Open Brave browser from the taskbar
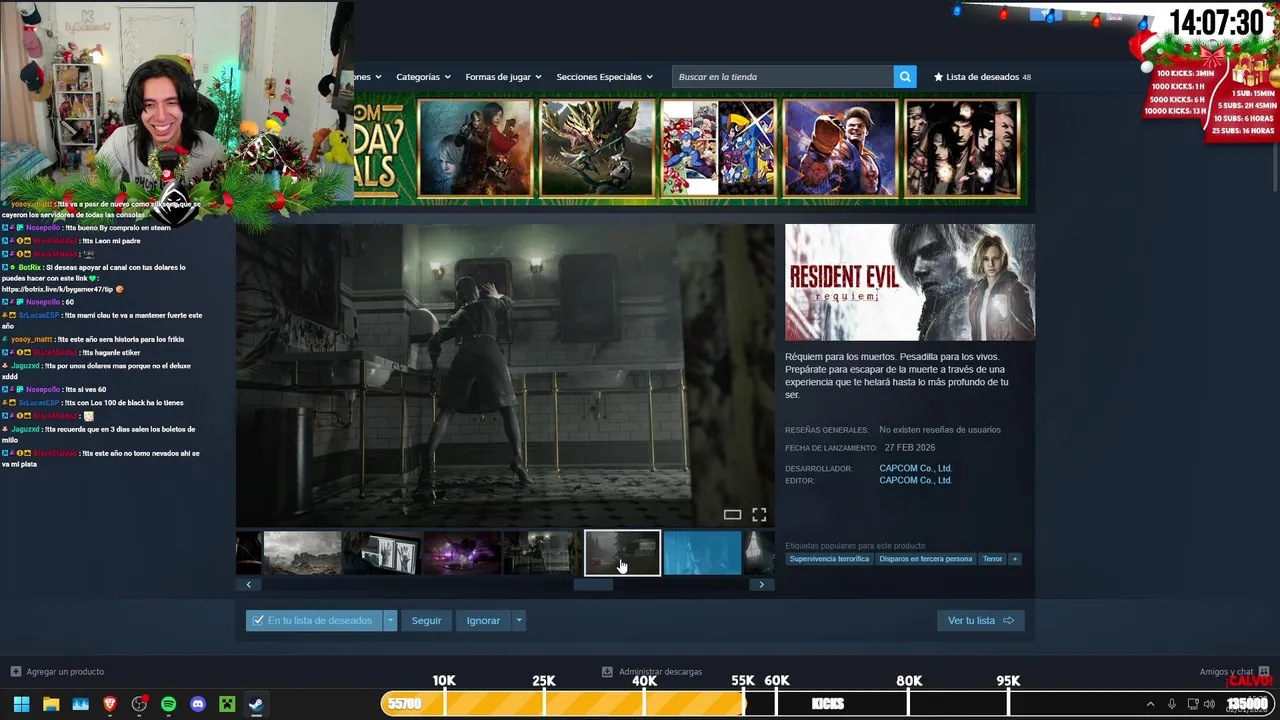The image size is (1280, 720). click(x=110, y=704)
